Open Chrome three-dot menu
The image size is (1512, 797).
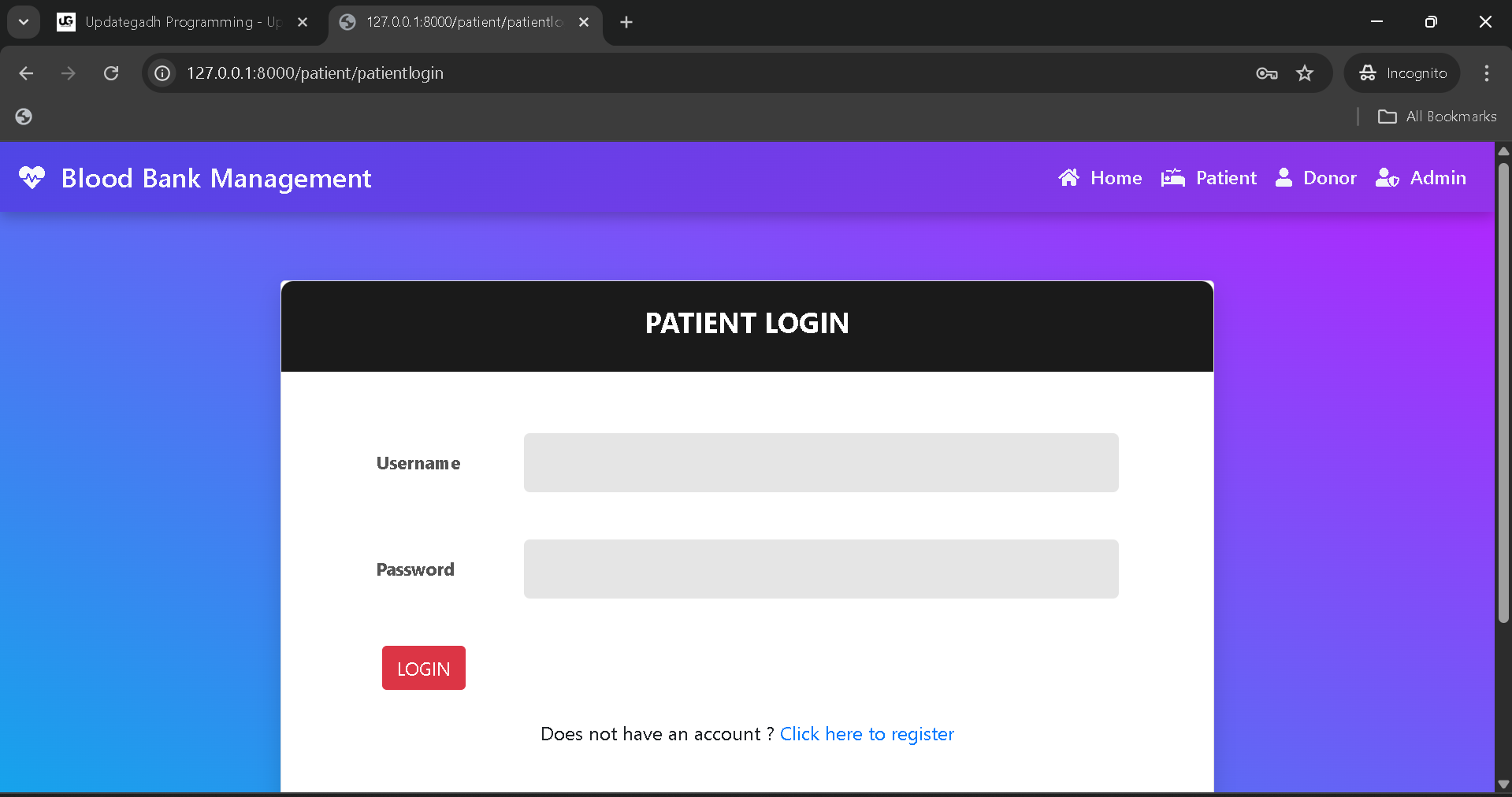click(1486, 73)
